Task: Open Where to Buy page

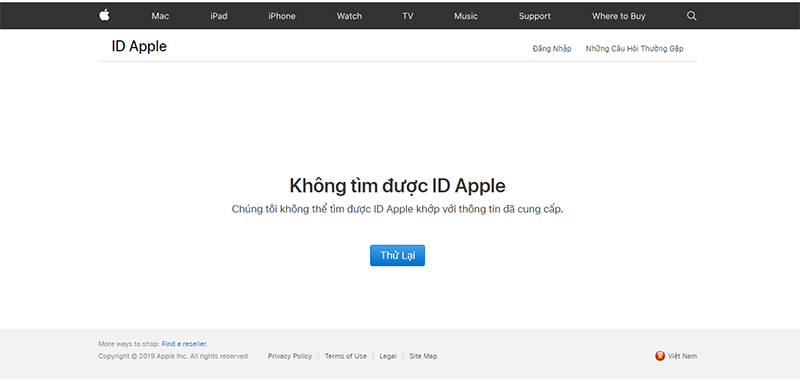Action: 618,16
